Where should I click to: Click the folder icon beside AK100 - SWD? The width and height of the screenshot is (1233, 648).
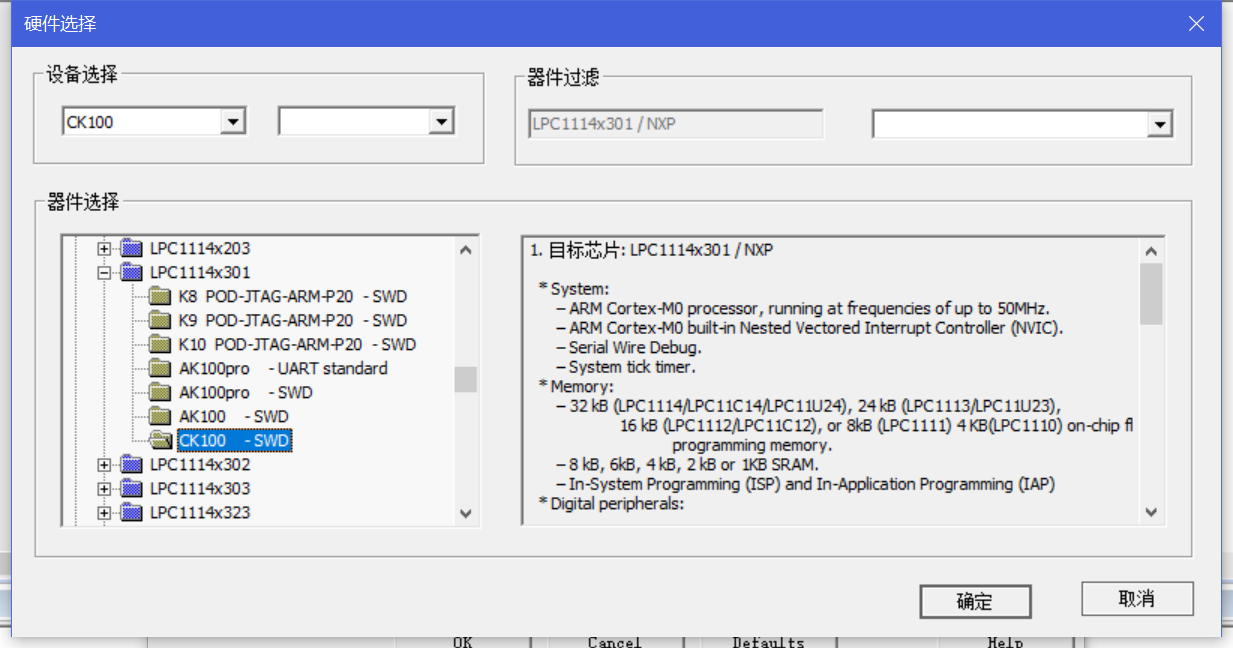point(161,416)
